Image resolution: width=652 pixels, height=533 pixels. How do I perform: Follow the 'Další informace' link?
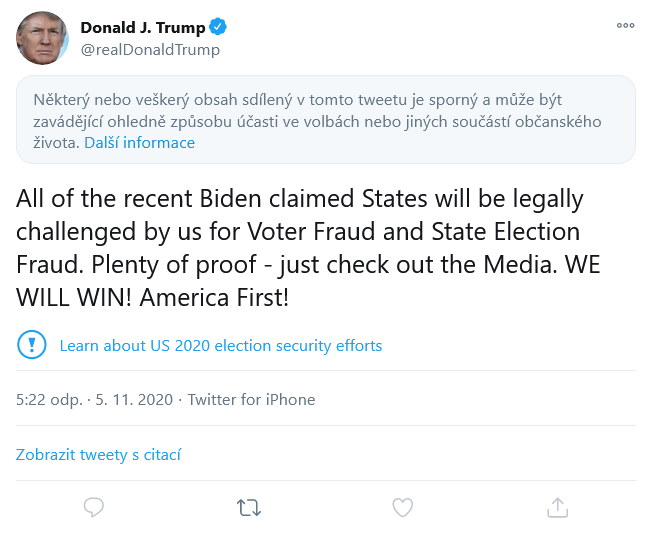pos(139,143)
